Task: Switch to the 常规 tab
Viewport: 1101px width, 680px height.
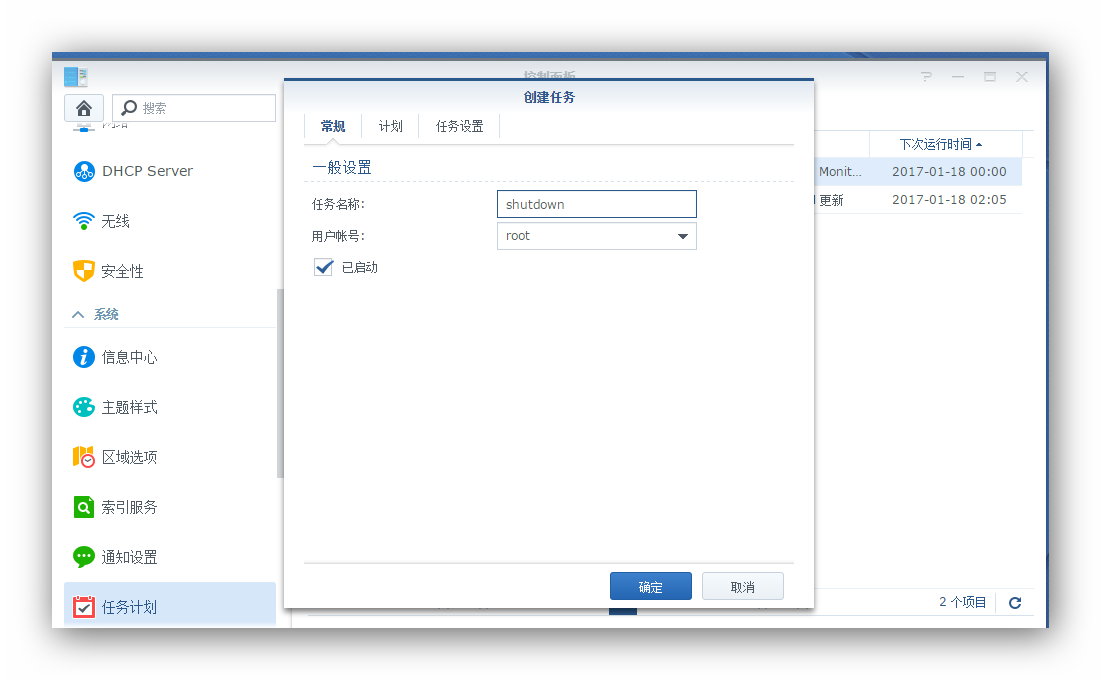Action: coord(333,126)
